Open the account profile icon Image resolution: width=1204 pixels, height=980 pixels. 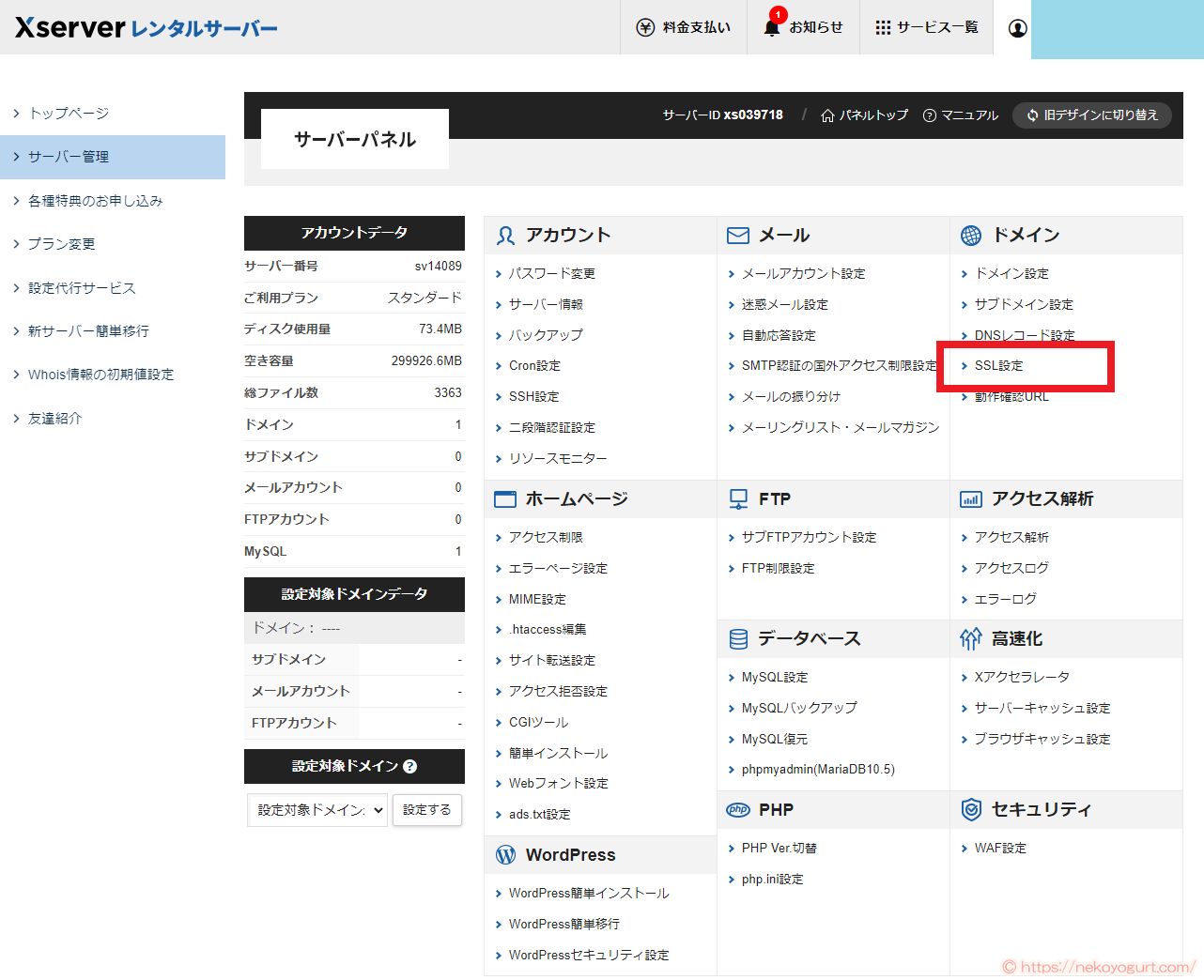[x=1016, y=28]
